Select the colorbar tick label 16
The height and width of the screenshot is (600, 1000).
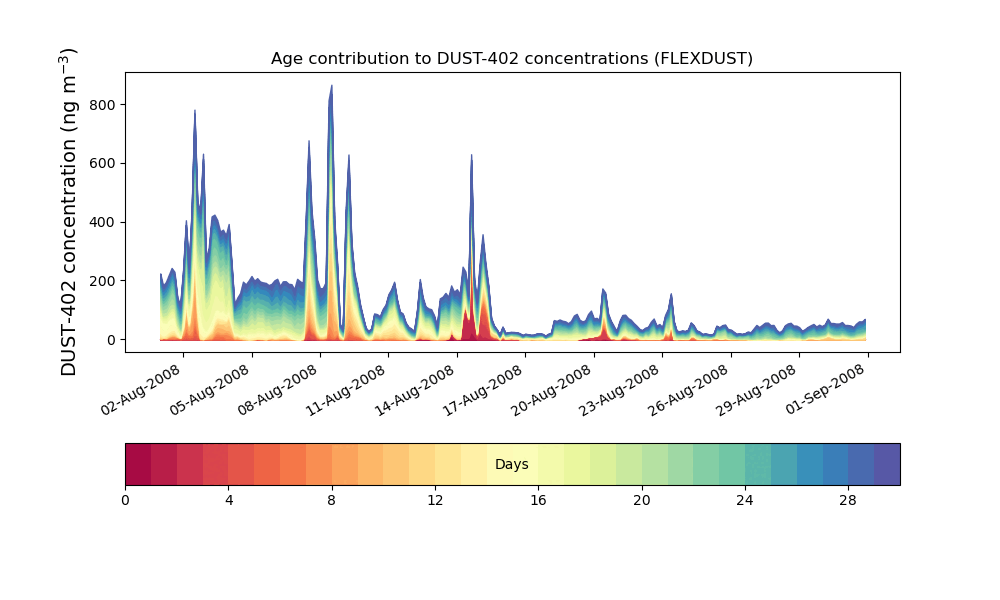point(538,500)
